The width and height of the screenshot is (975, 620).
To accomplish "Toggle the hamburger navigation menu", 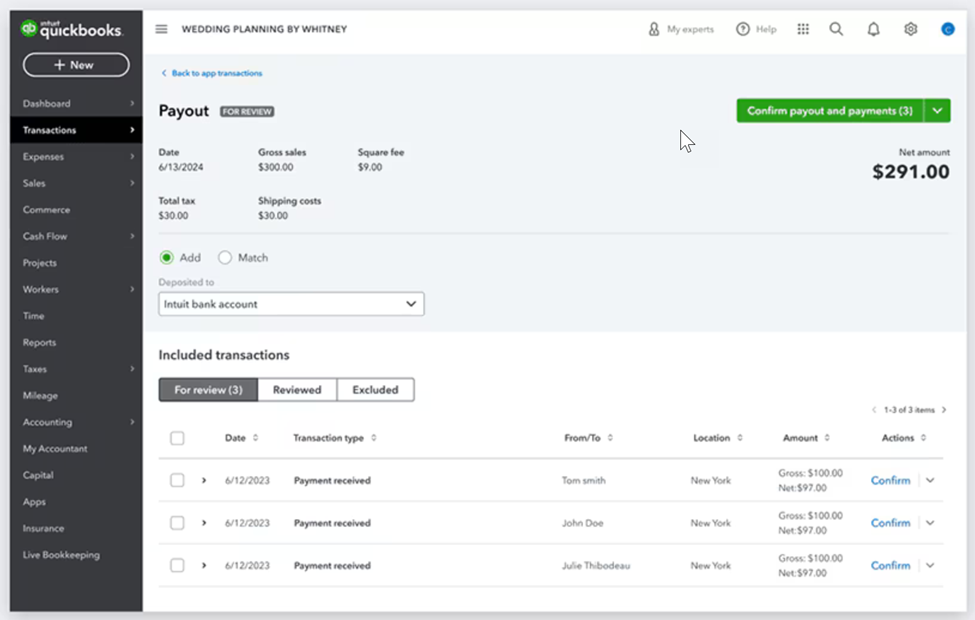I will tap(161, 29).
